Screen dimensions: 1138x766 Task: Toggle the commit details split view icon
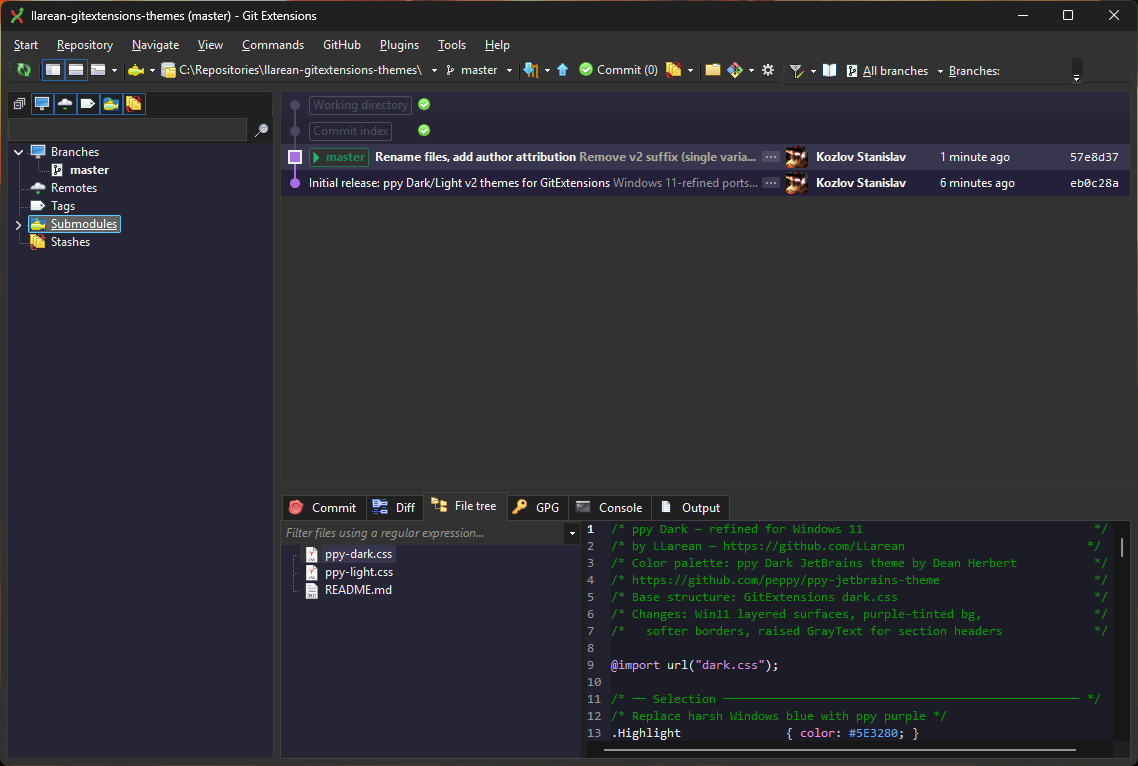[x=75, y=70]
